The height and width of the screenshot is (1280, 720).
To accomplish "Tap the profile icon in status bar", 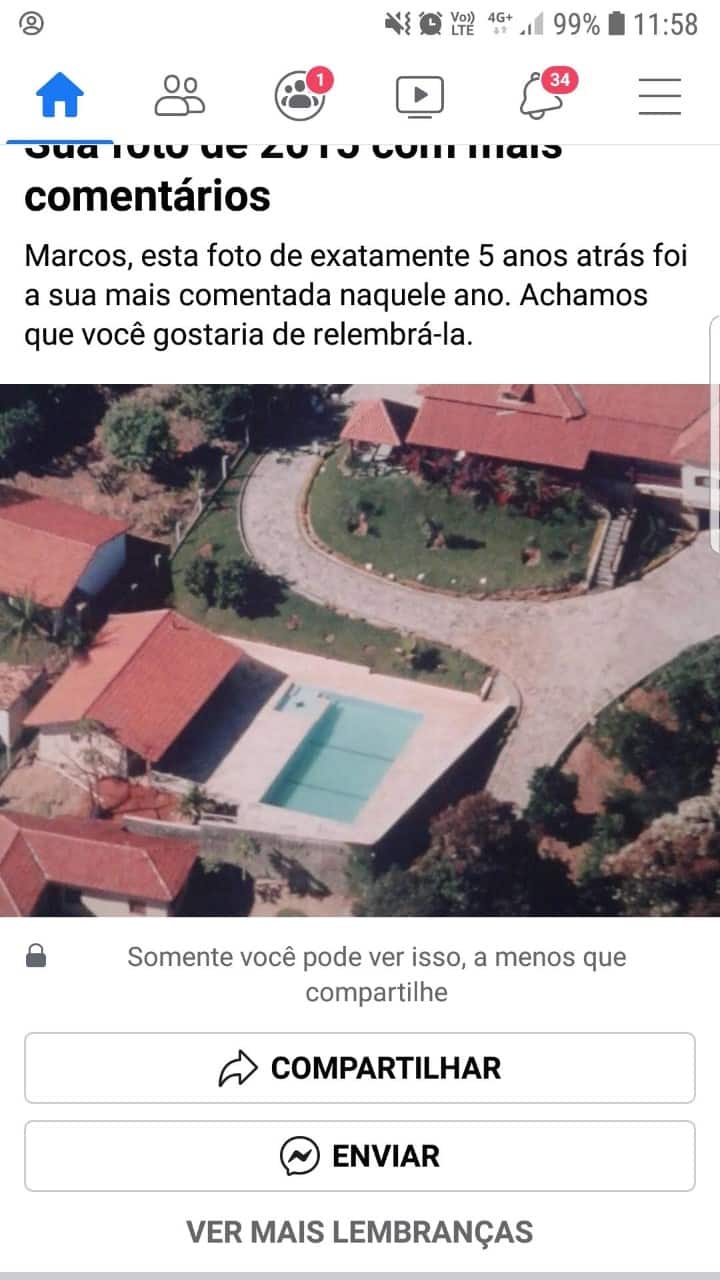I will pos(32,24).
